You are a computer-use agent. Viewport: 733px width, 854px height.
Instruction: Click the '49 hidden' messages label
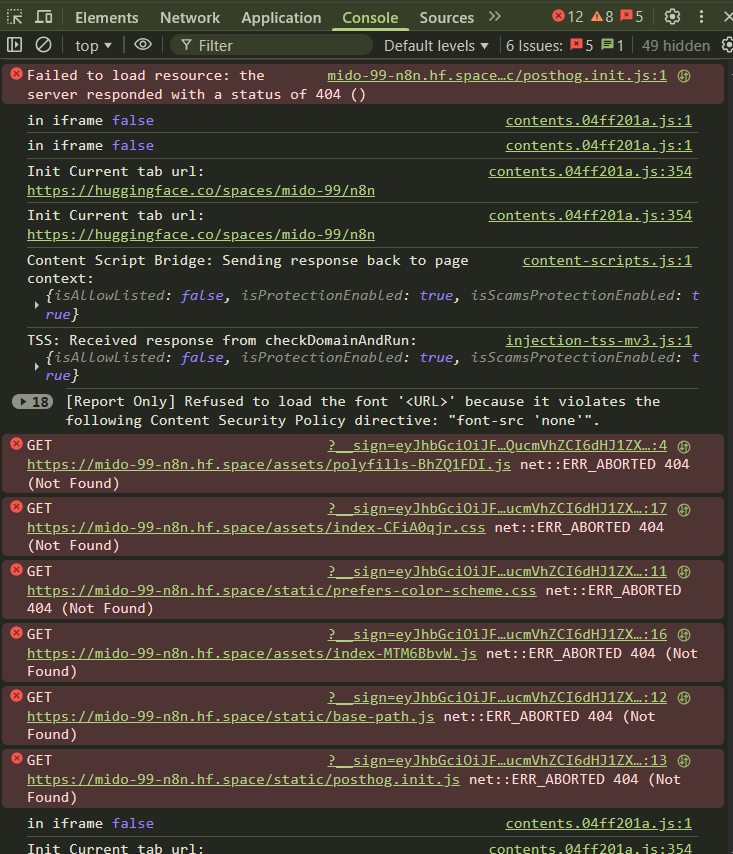click(x=676, y=46)
